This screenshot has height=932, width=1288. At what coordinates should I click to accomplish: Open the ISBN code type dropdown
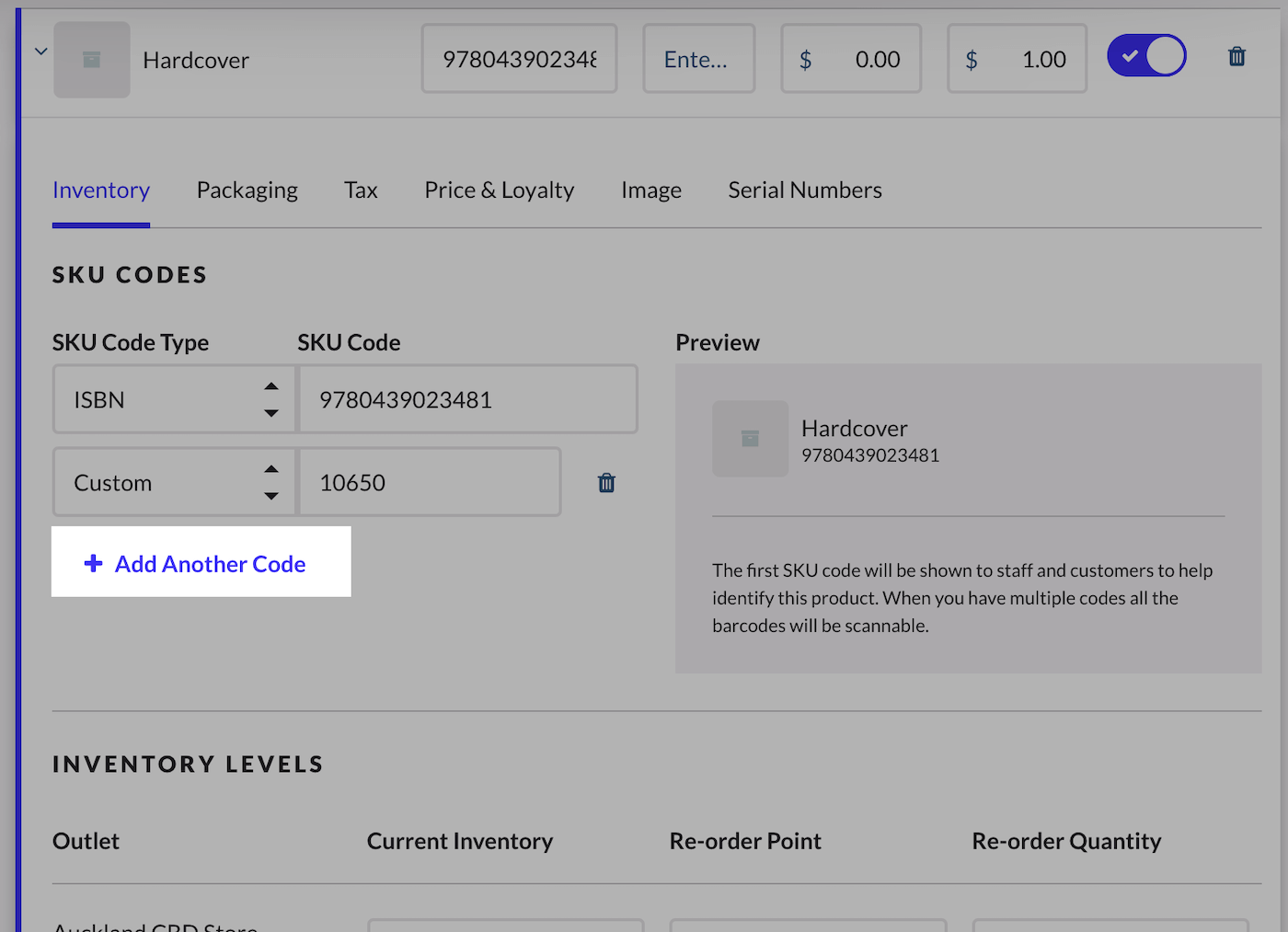tap(174, 399)
